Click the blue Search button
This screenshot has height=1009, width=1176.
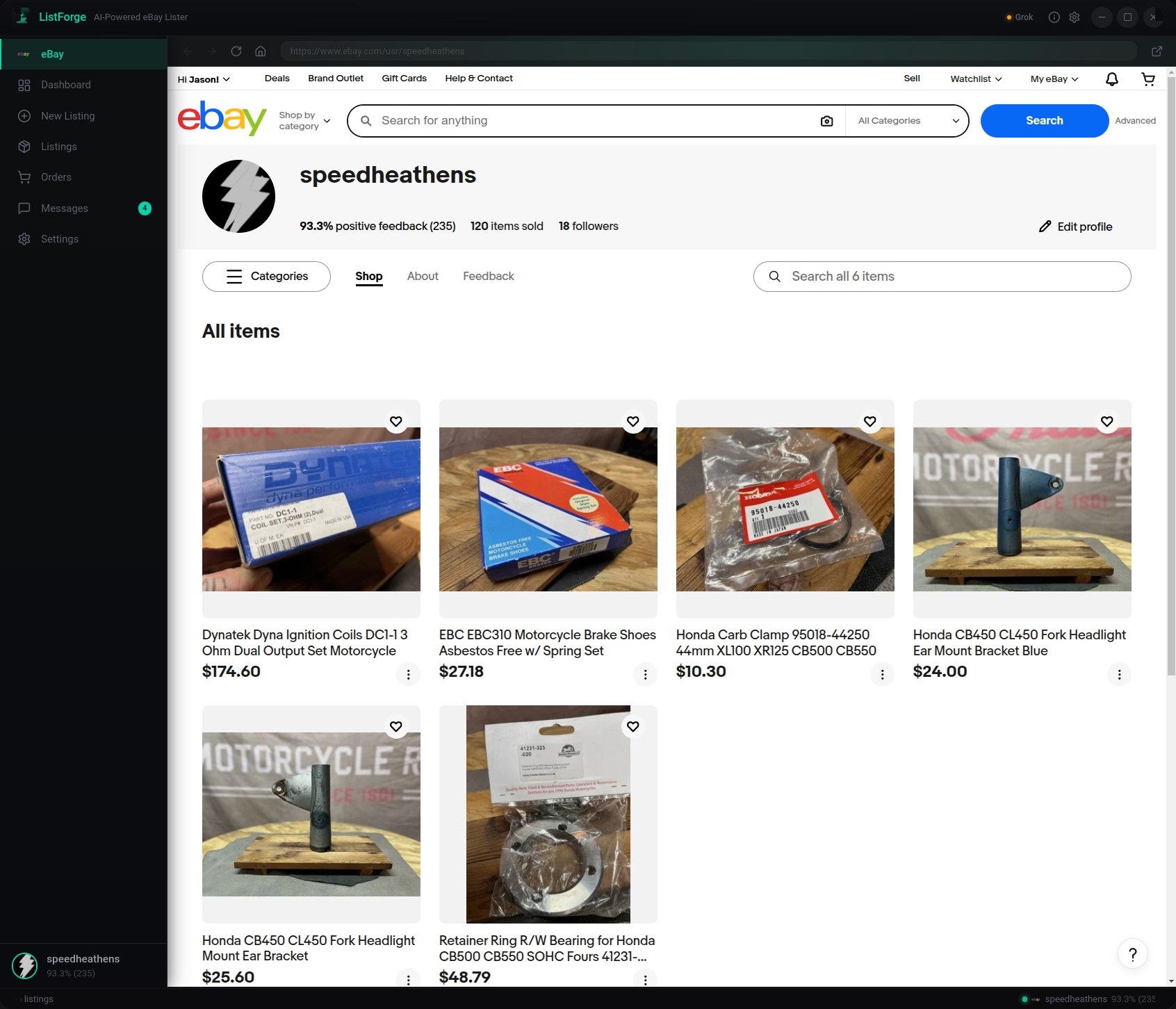(x=1045, y=121)
